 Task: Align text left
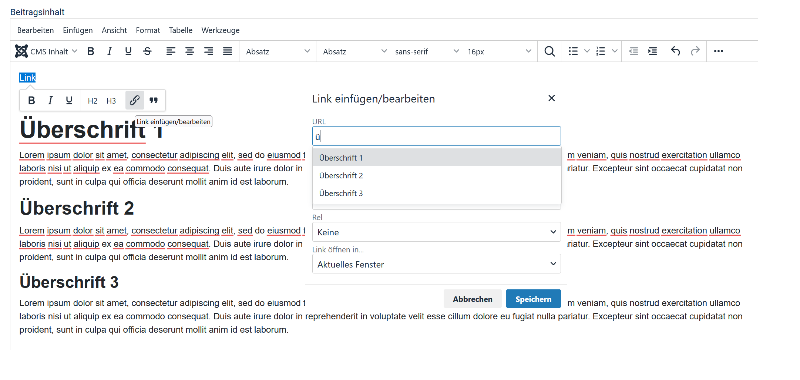171,51
